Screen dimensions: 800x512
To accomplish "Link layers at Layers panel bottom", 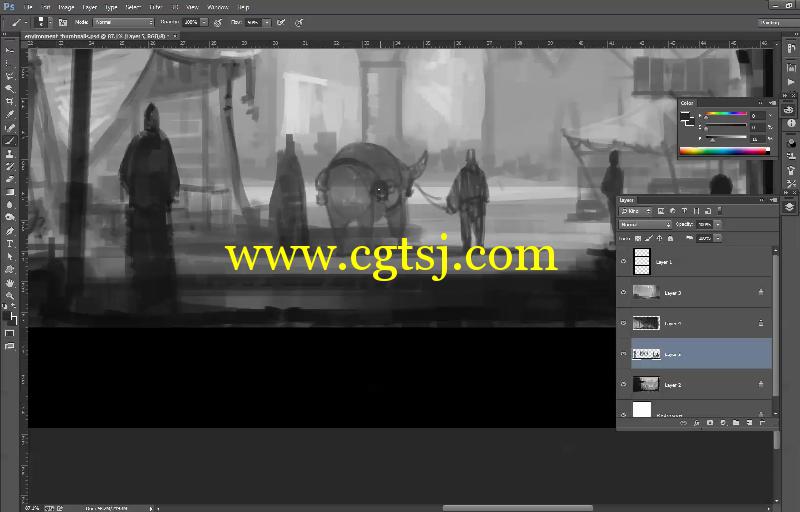I will pos(683,423).
